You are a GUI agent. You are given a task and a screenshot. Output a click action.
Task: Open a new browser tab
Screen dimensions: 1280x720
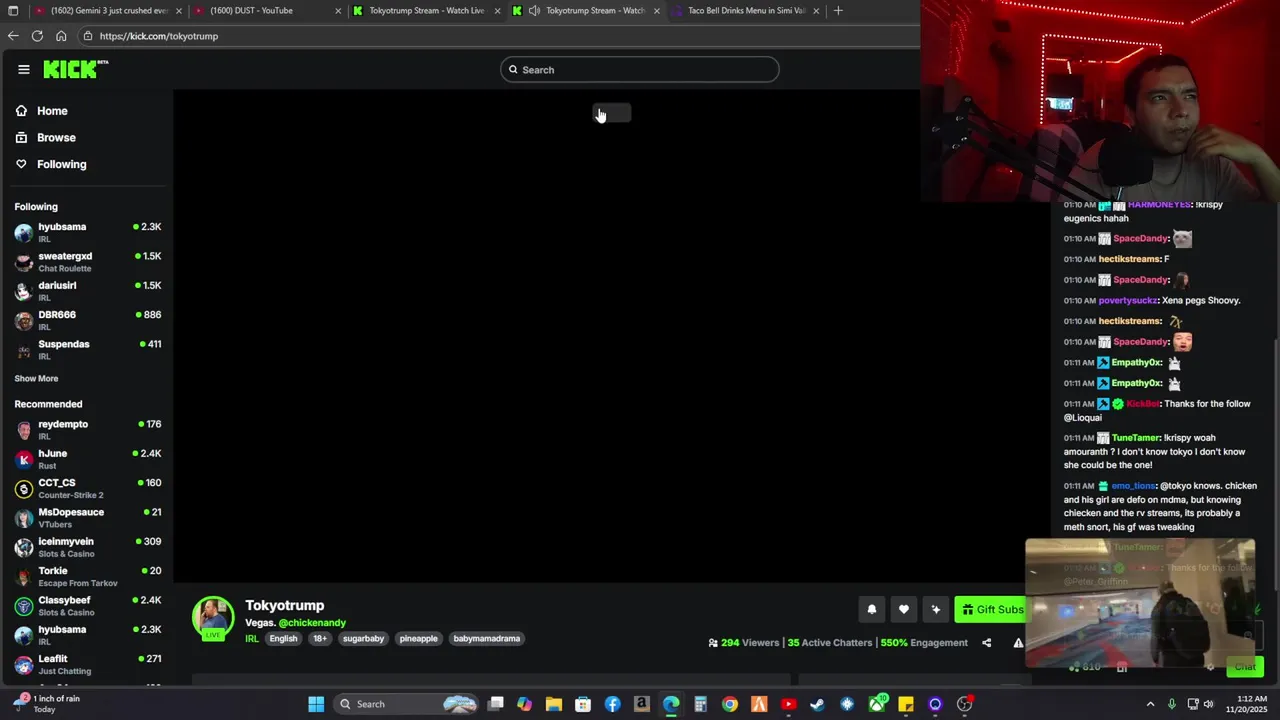point(838,11)
